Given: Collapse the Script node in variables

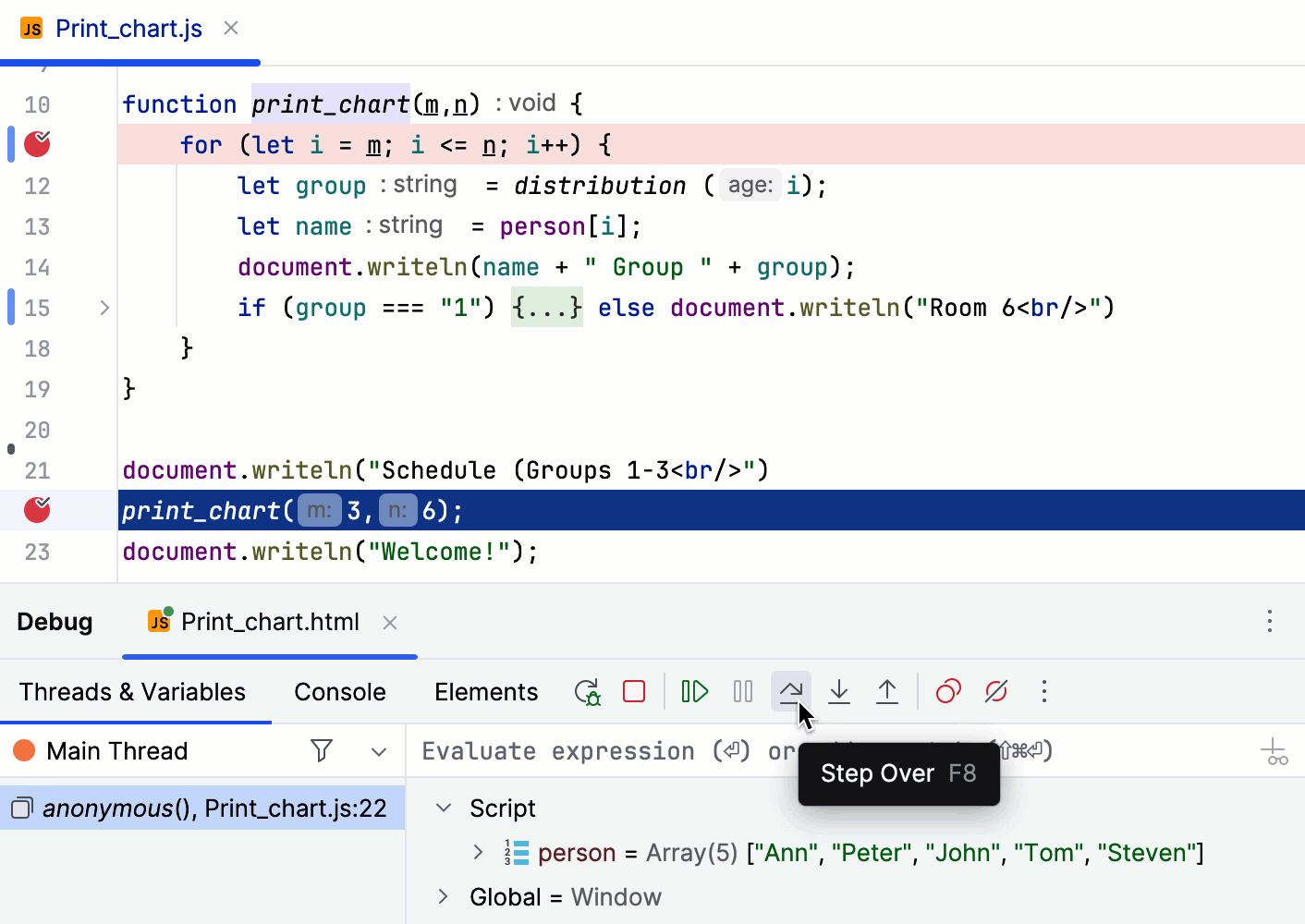Looking at the screenshot, I should (443, 808).
